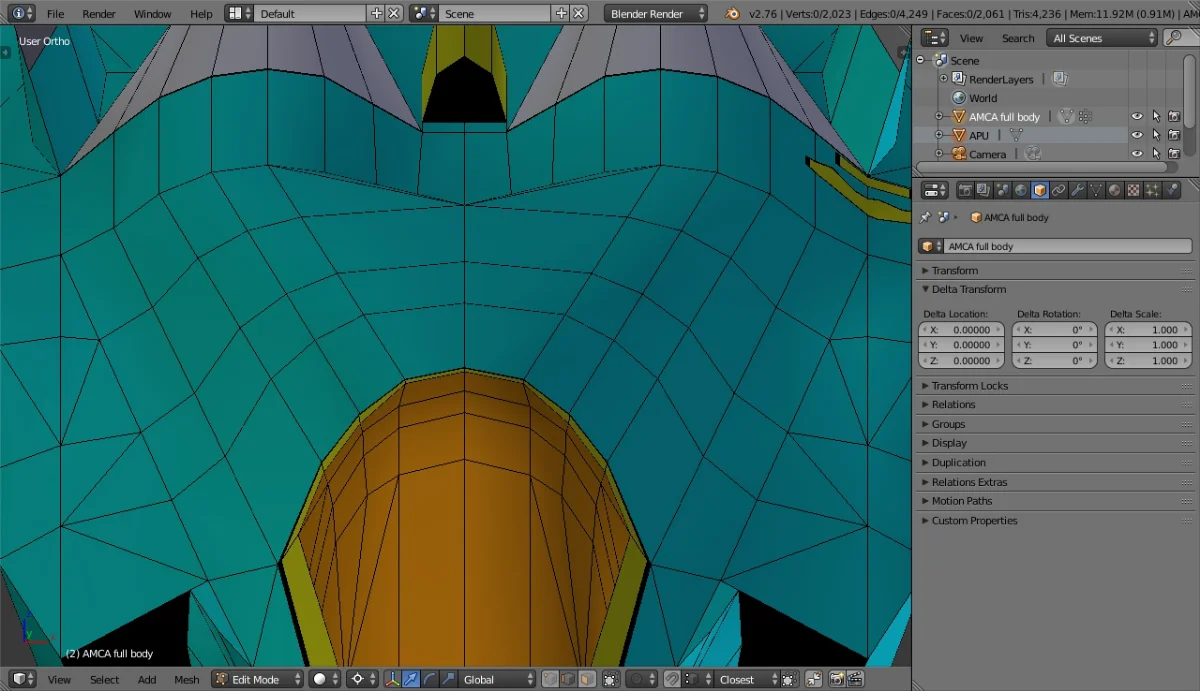Toggle snap during transform magnet
The width and height of the screenshot is (1200, 691).
tap(672, 679)
